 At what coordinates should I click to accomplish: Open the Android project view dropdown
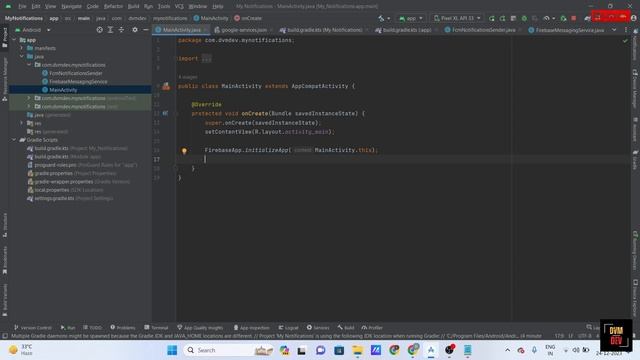[x=32, y=30]
